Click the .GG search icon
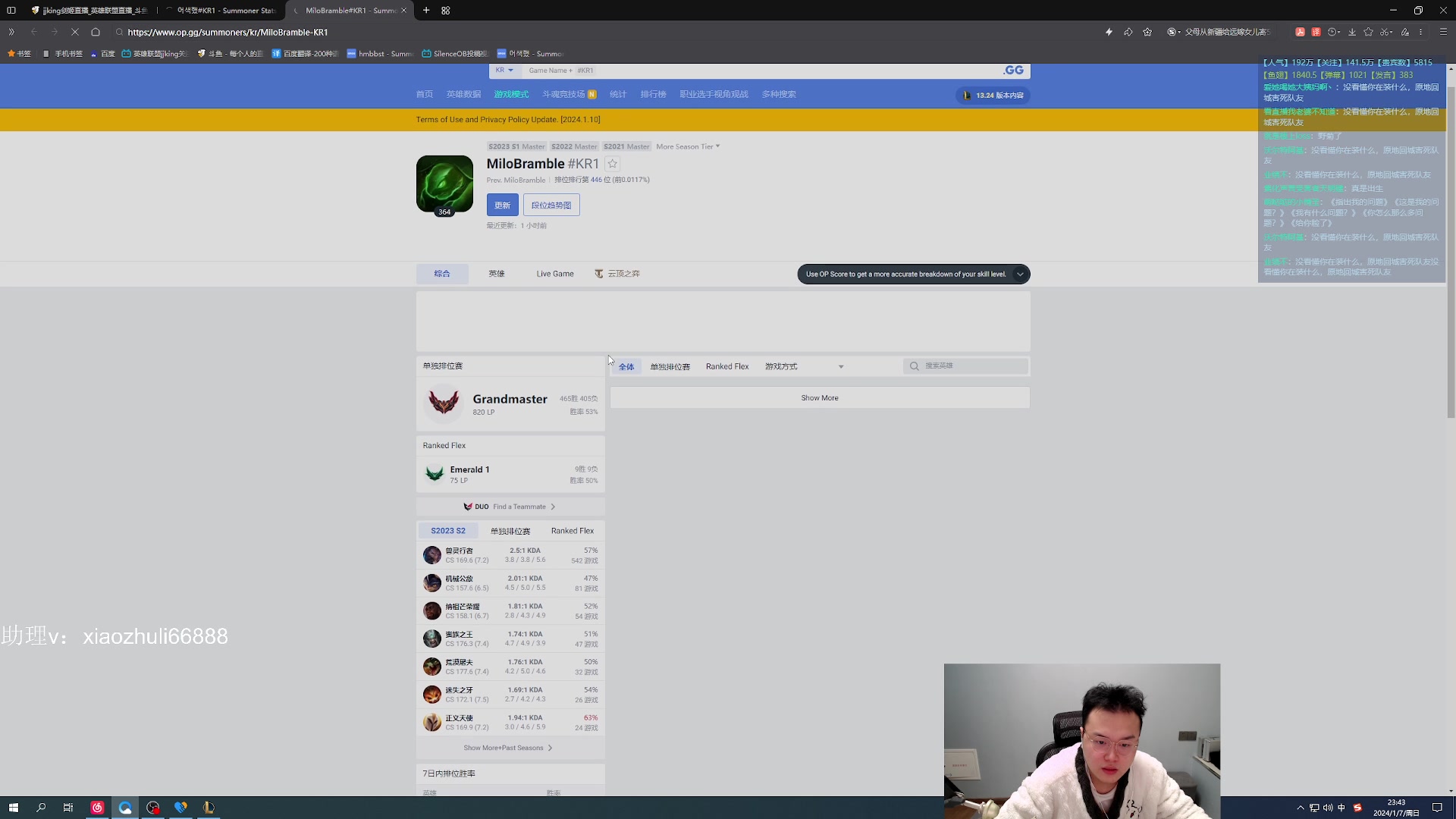Screen dimensions: 1456x819 point(1013,71)
